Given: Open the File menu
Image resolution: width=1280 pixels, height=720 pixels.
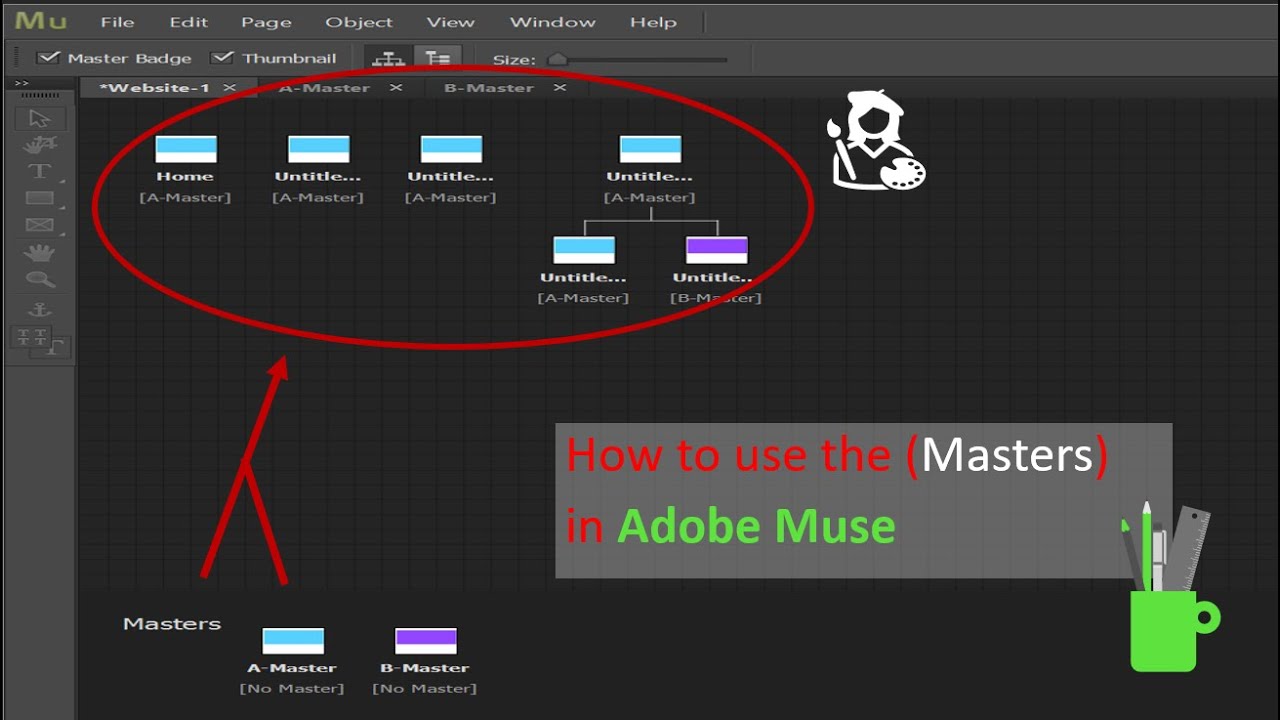Looking at the screenshot, I should point(117,22).
